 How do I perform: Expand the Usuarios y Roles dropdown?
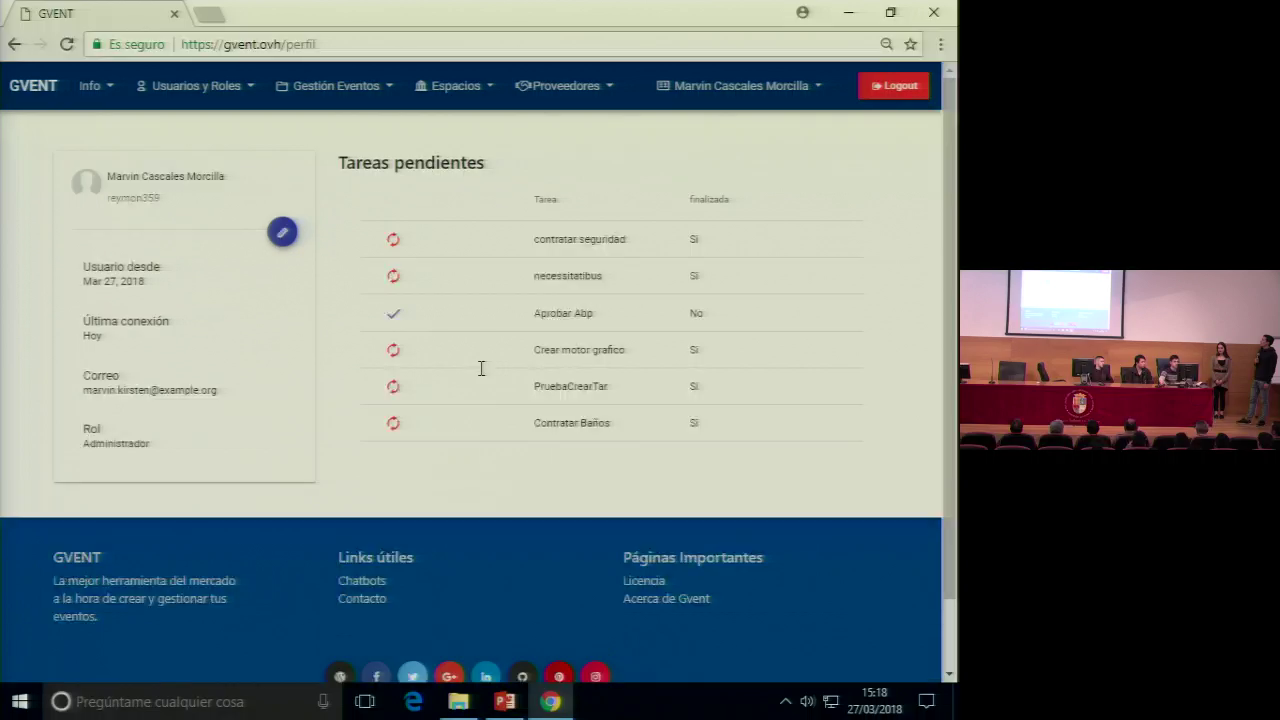pos(196,86)
